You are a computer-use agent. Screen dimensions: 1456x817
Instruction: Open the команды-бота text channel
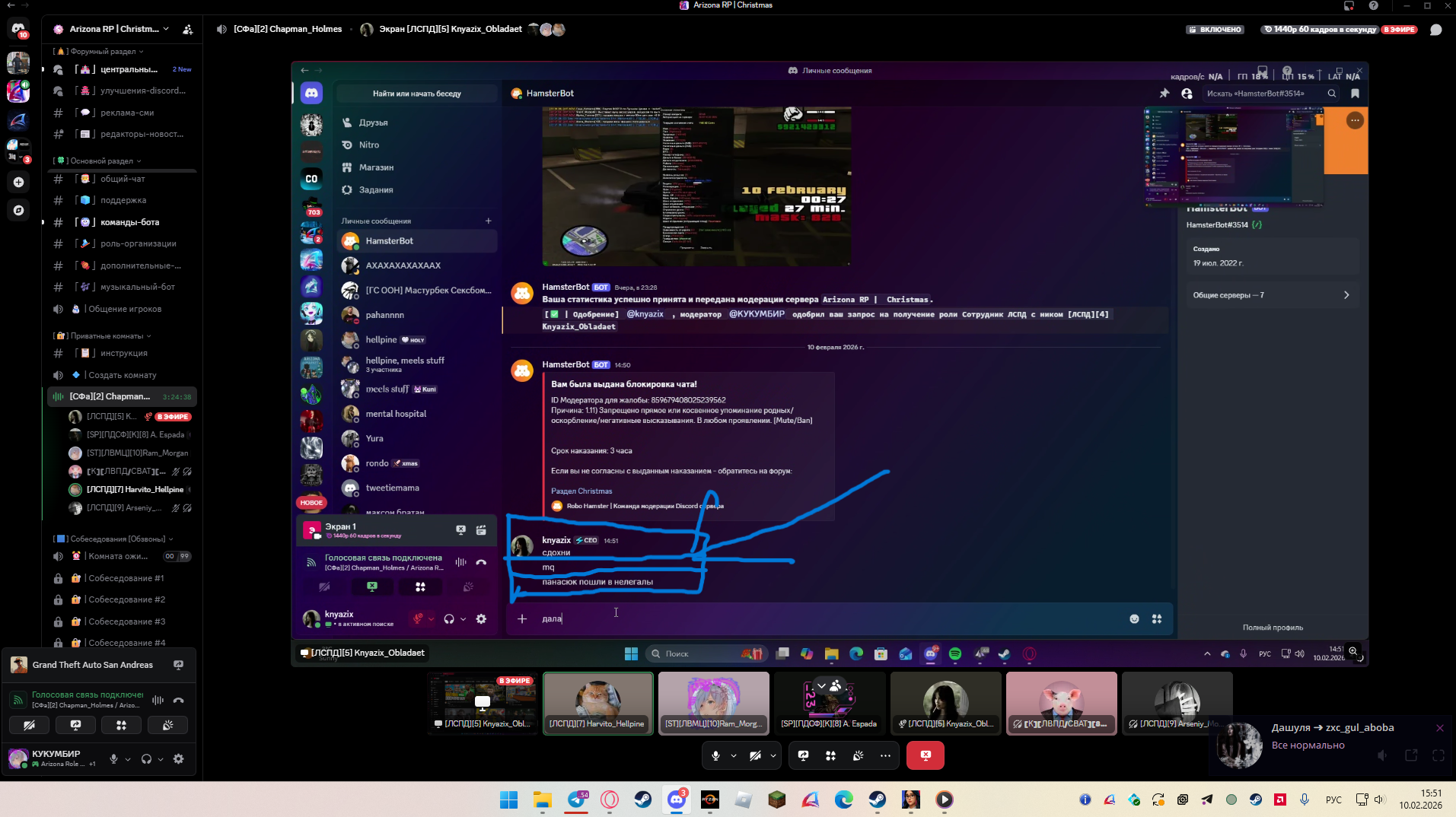click(x=129, y=222)
